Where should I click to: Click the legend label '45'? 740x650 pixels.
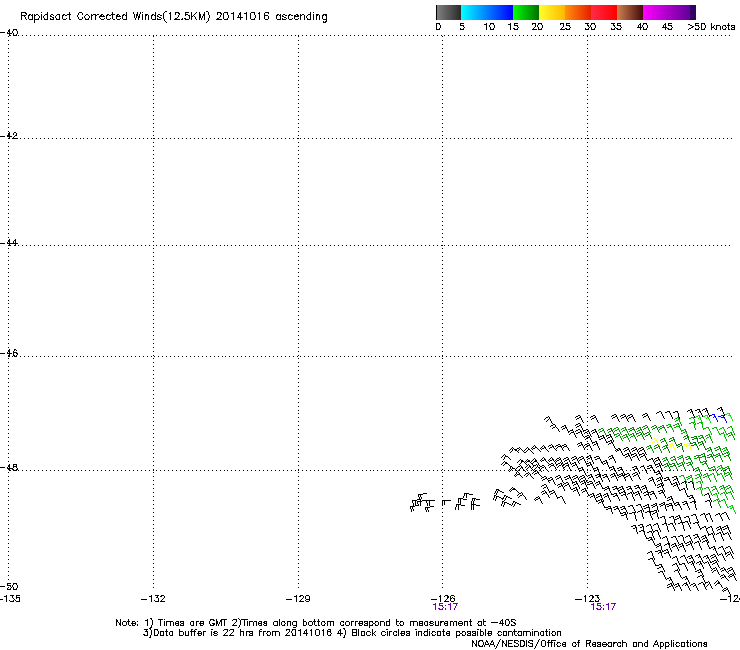click(x=667, y=27)
